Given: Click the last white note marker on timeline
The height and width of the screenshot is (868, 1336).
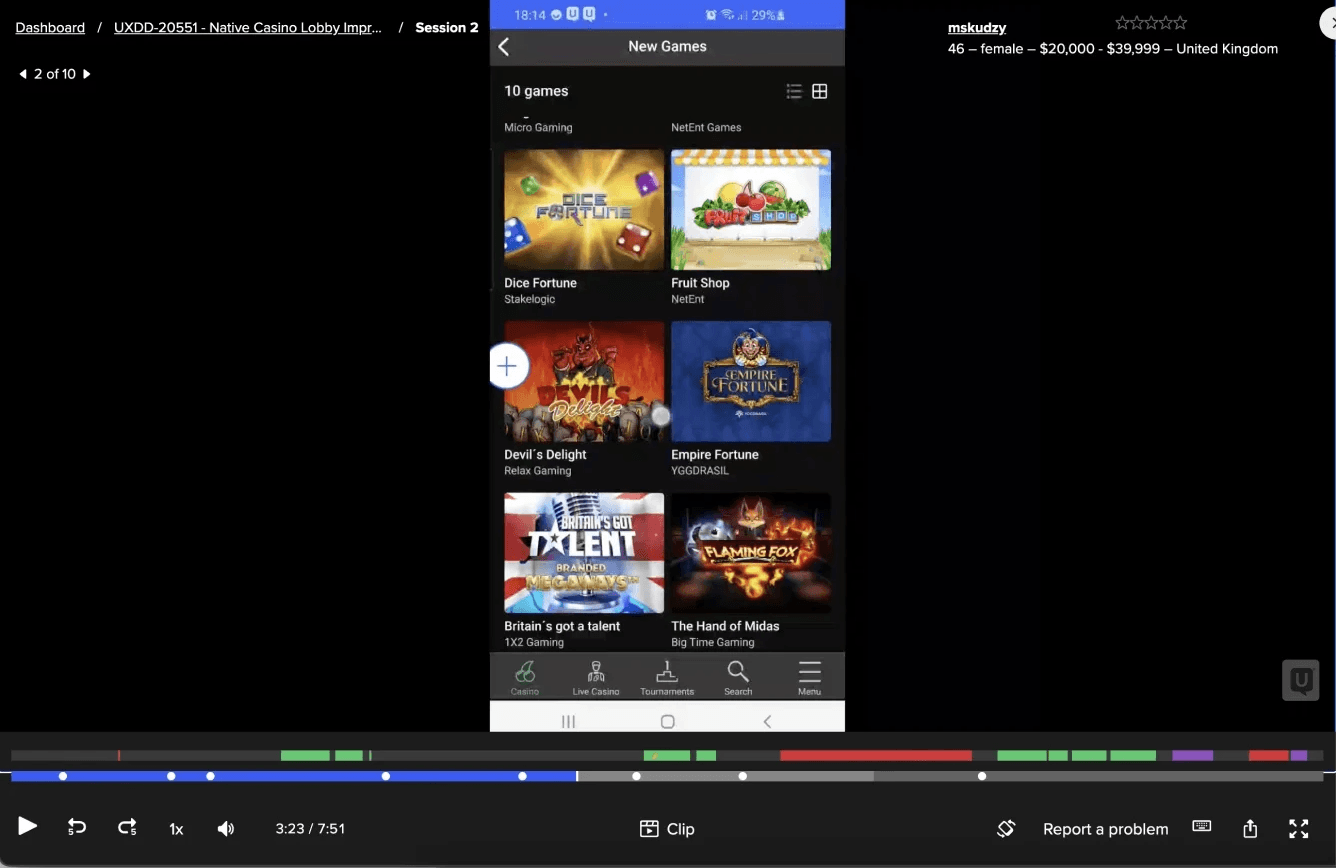Looking at the screenshot, I should pyautogui.click(x=982, y=776).
